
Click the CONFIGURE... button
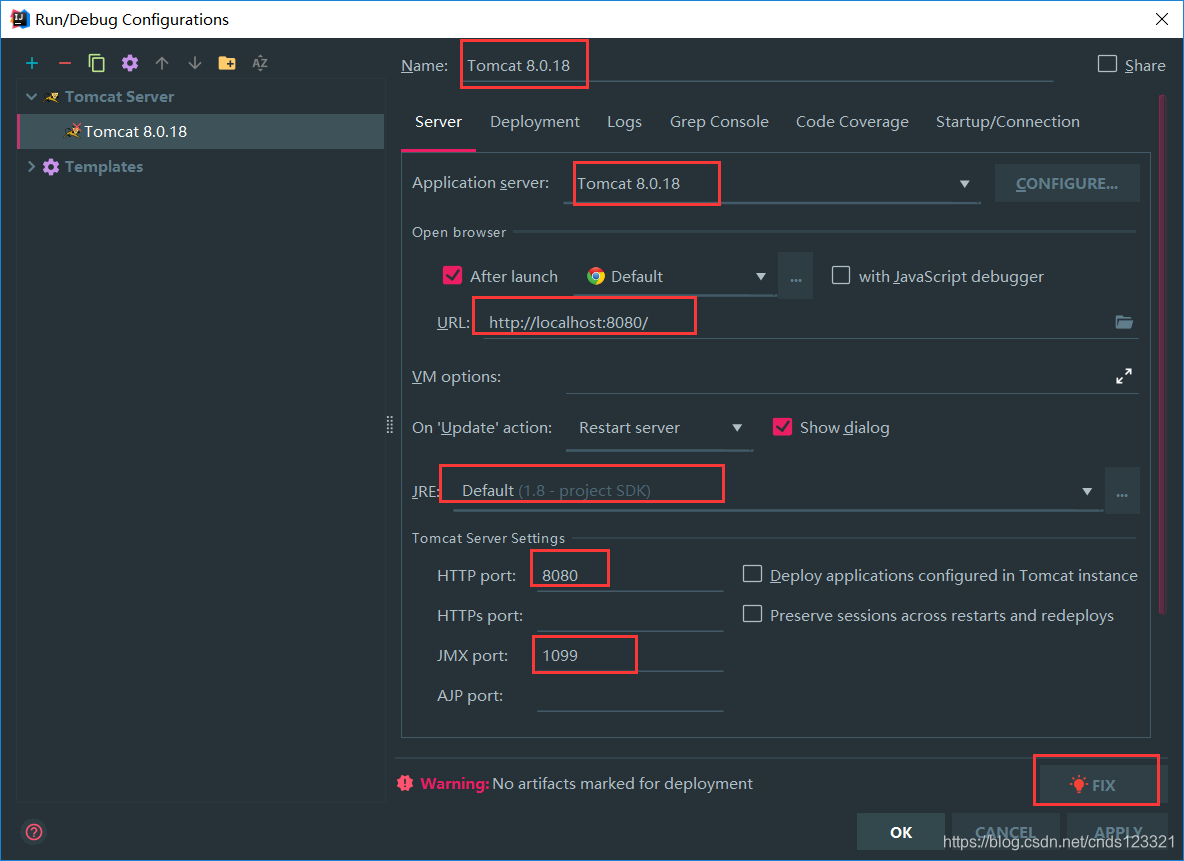tap(1067, 184)
